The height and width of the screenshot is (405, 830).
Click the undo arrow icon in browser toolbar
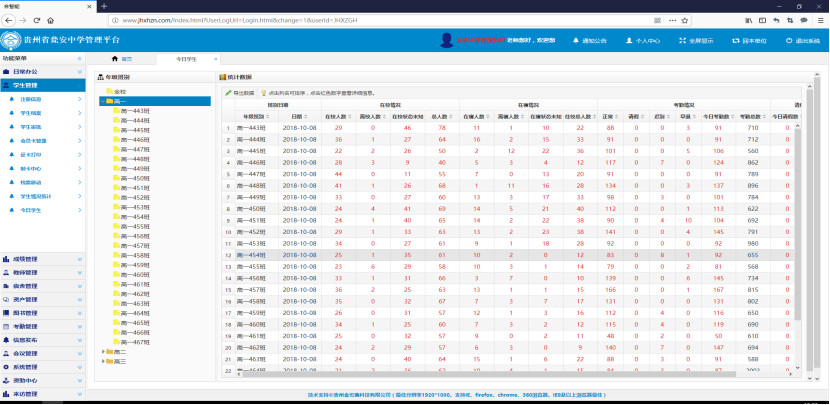tap(777, 20)
